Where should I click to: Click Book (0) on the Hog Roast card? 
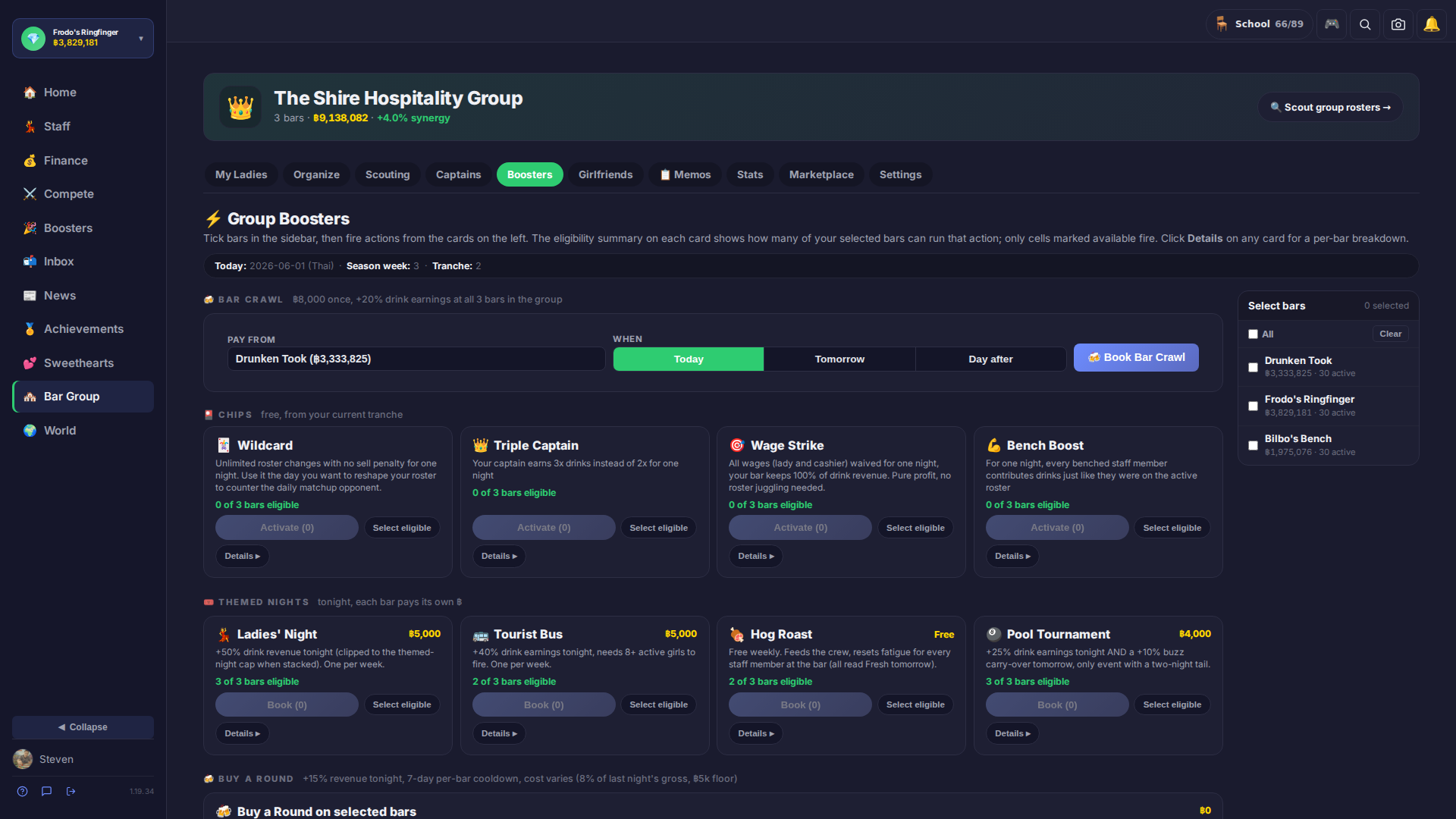point(800,705)
